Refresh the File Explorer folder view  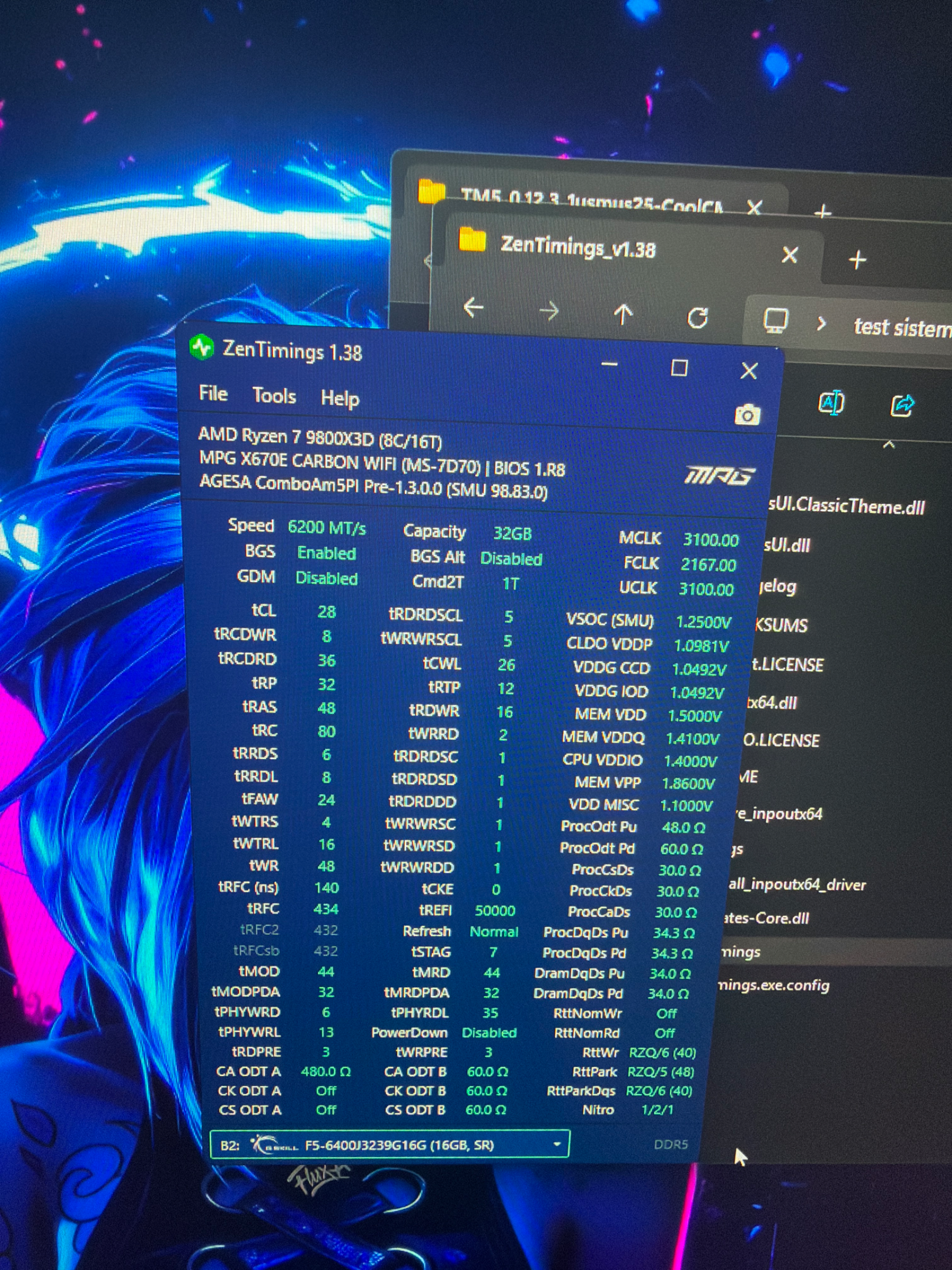point(698,318)
